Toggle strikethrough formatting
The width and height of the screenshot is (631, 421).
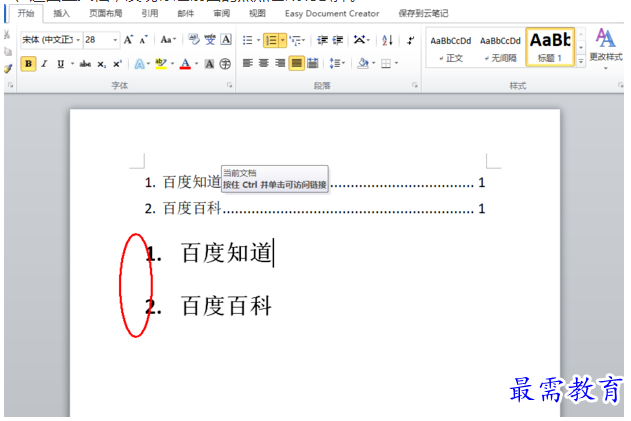(x=85, y=64)
